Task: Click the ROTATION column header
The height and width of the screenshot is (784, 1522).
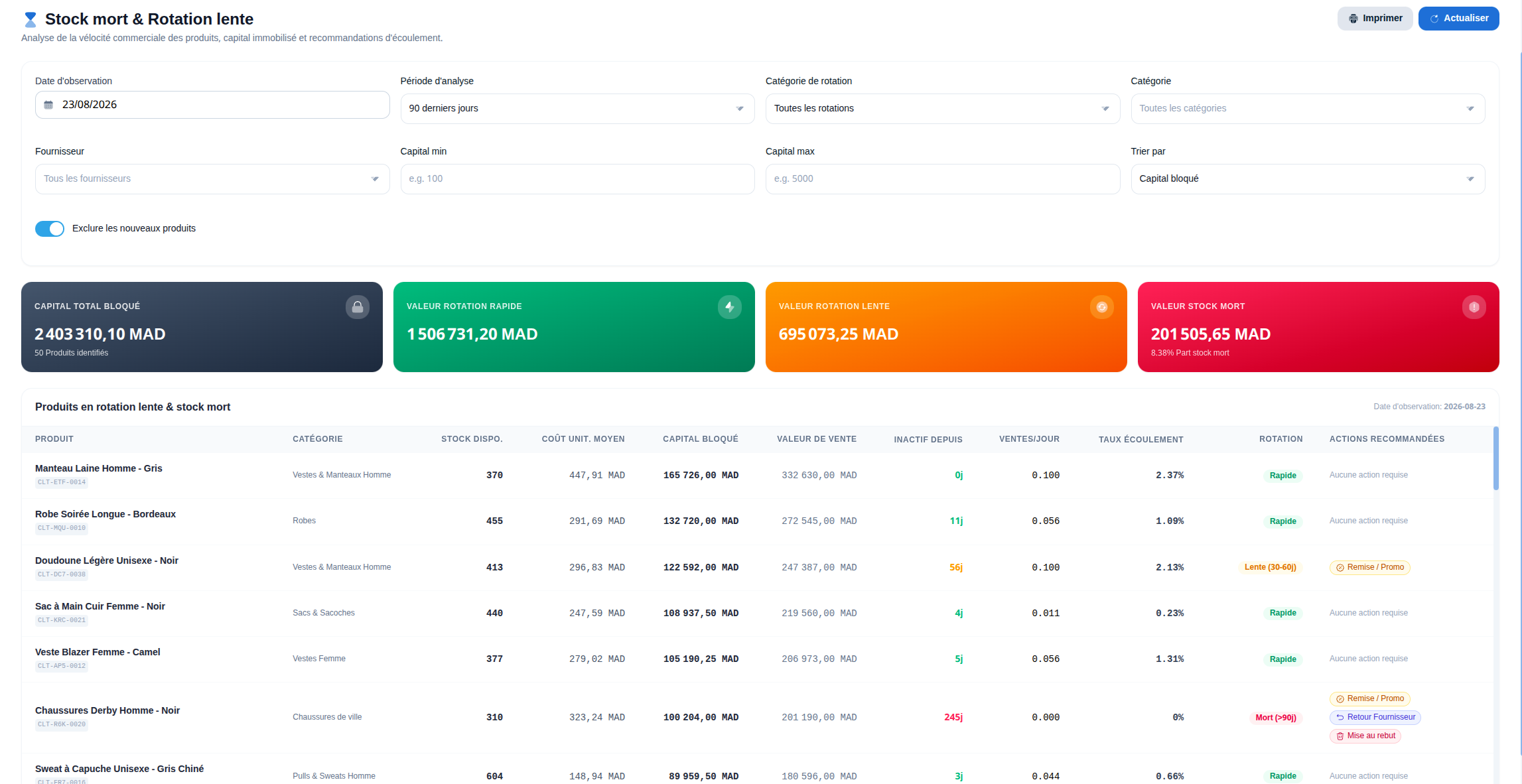Action: pyautogui.click(x=1281, y=439)
